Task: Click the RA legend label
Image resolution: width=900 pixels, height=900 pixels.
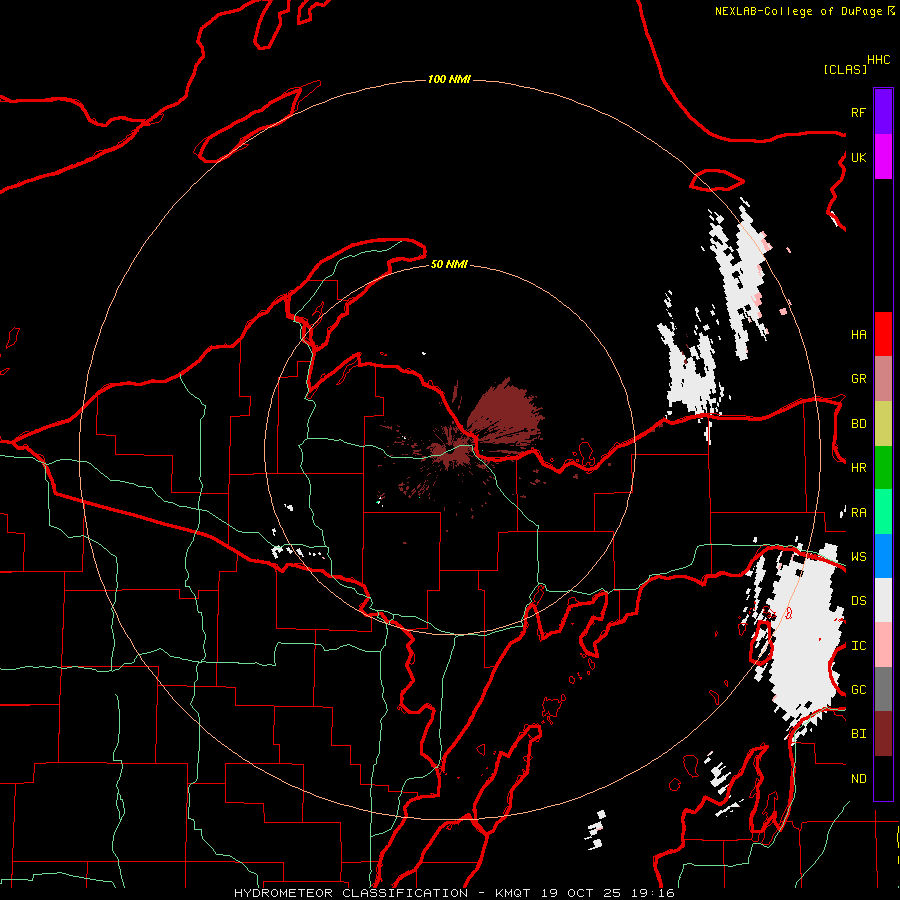Action: click(858, 513)
